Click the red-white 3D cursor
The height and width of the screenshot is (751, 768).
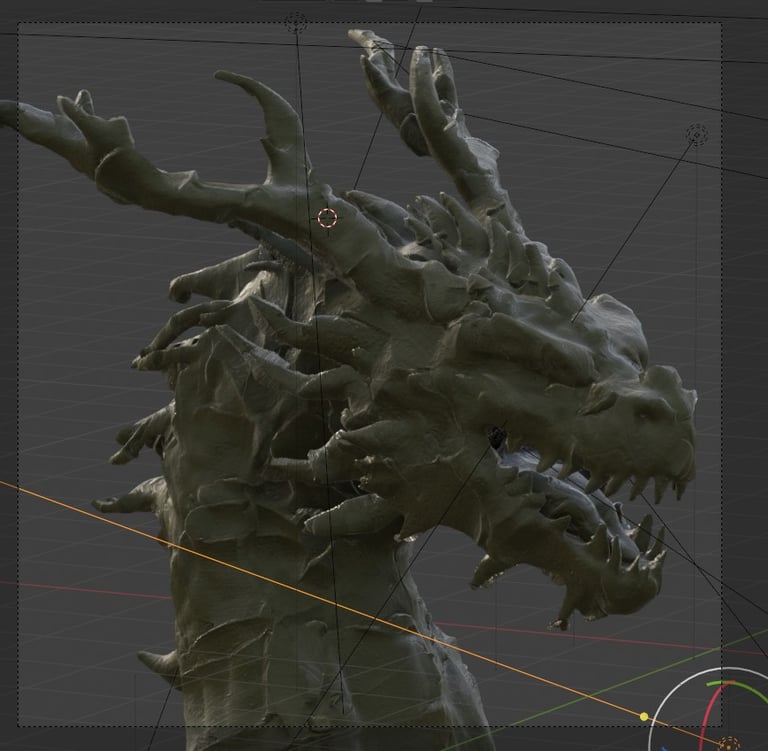pyautogui.click(x=327, y=218)
